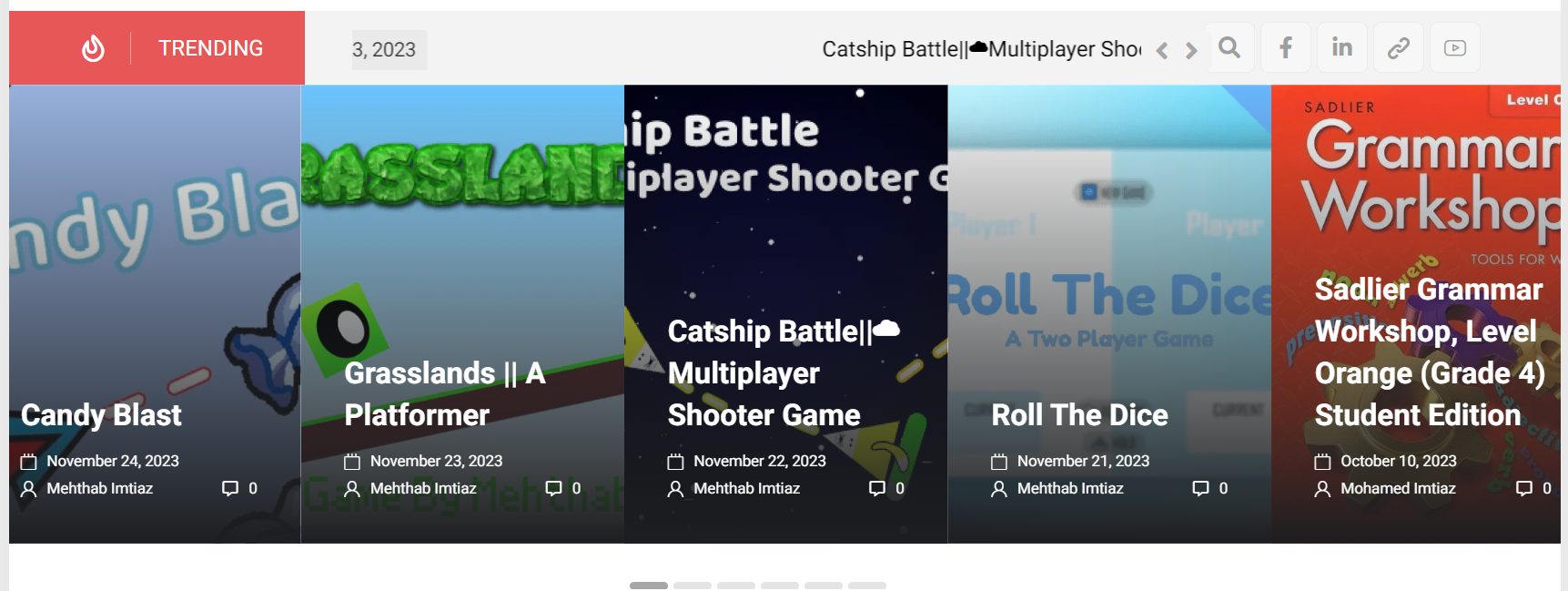
Task: Click the date November 22, 2023
Action: coord(760,462)
